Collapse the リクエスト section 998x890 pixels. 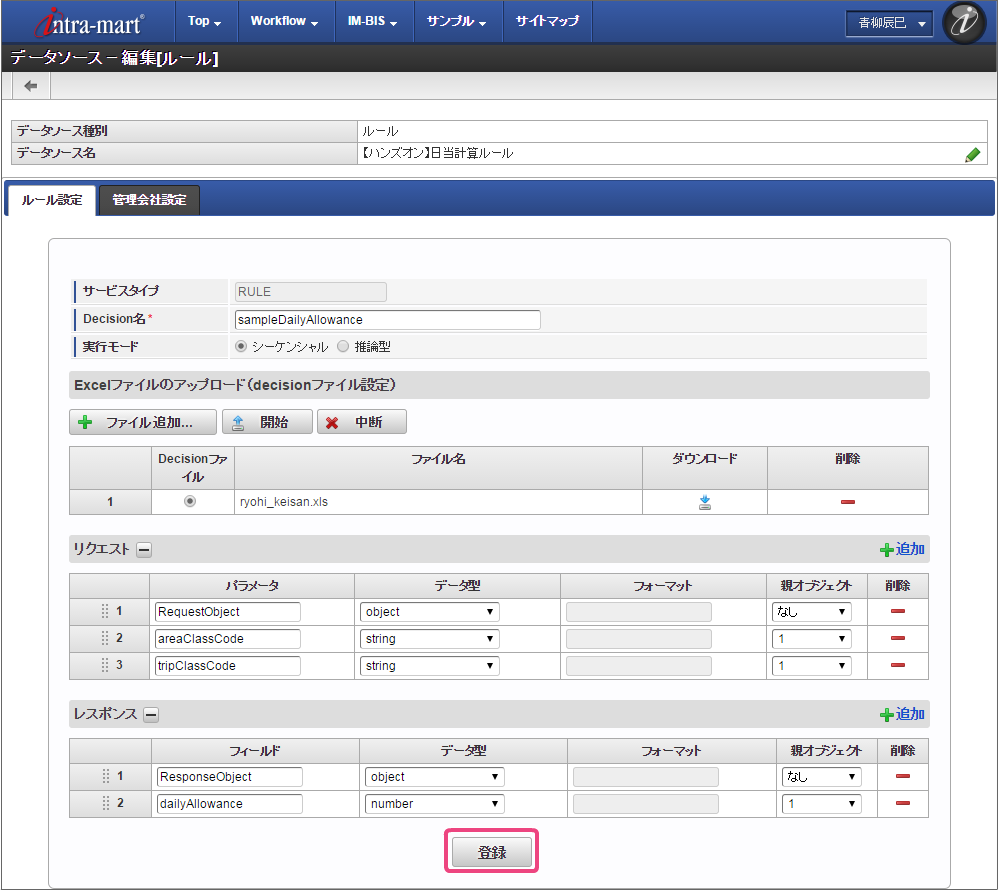pos(144,549)
